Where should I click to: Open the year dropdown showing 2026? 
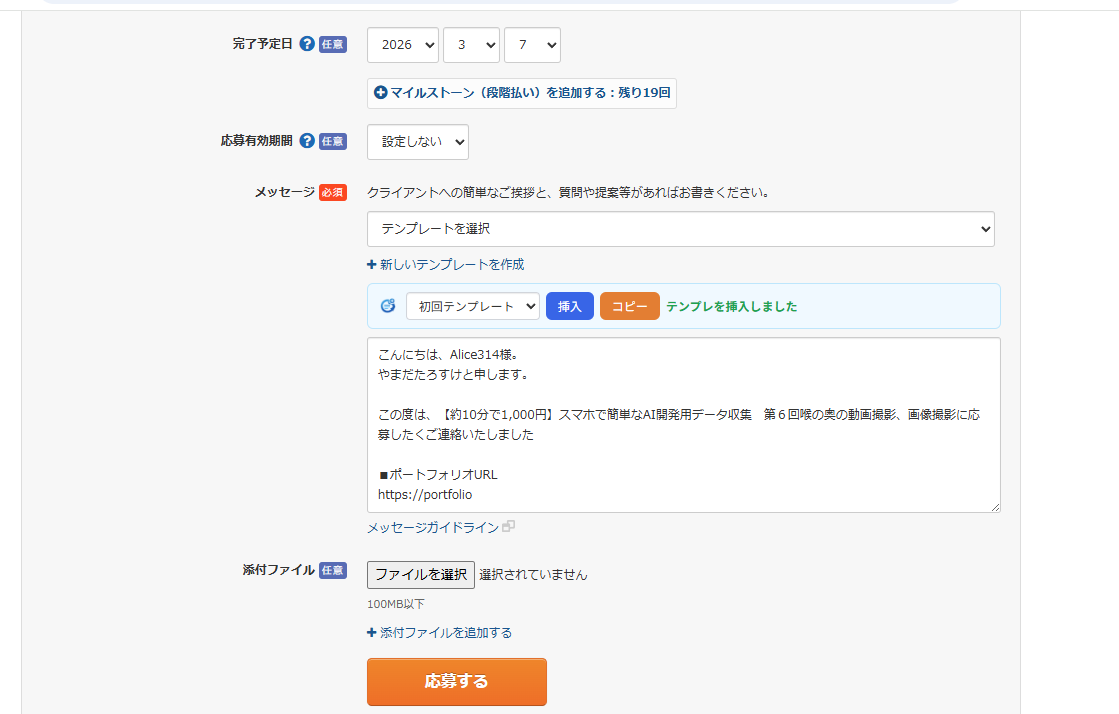(x=402, y=44)
